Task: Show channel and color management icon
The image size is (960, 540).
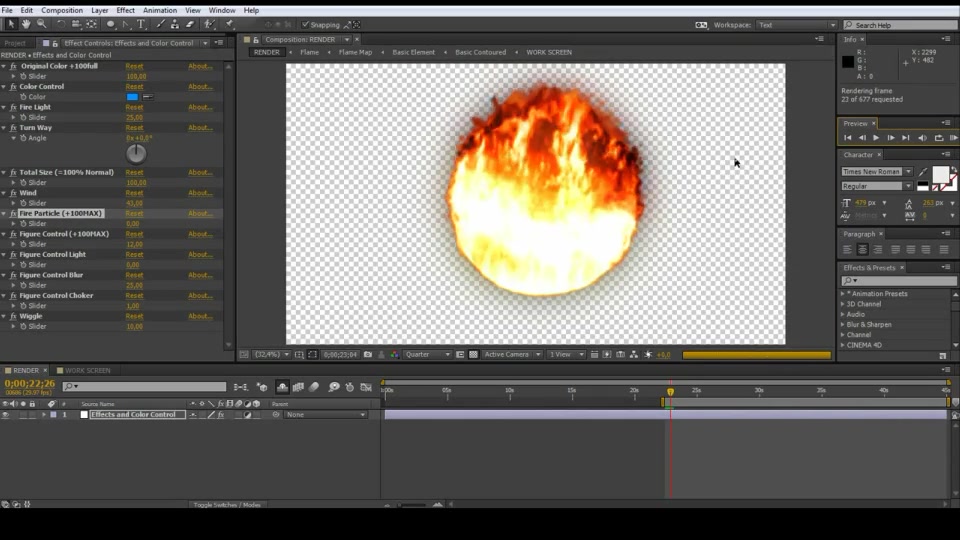Action: 395,354
